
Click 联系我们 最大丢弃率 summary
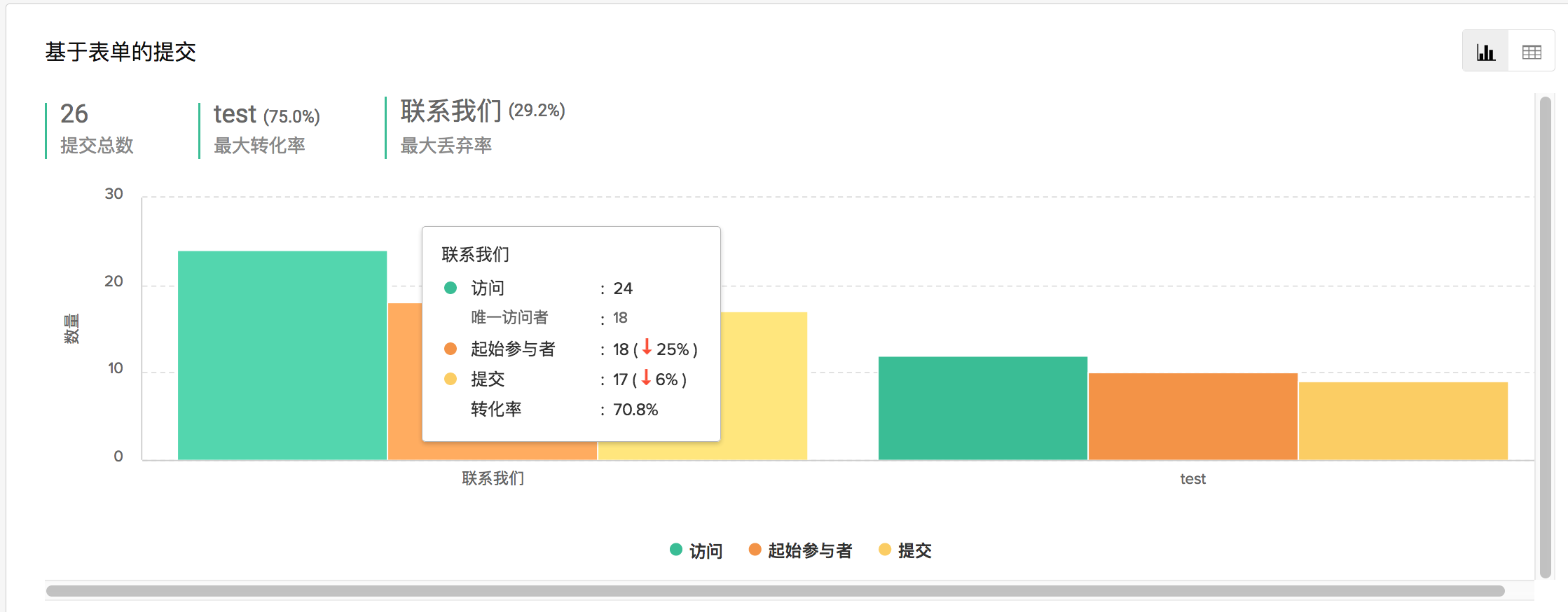point(482,127)
